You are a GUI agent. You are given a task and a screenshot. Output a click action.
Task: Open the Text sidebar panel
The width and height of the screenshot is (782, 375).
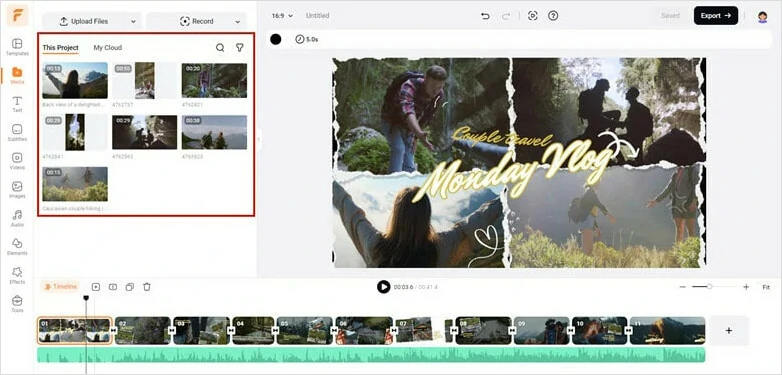point(17,104)
